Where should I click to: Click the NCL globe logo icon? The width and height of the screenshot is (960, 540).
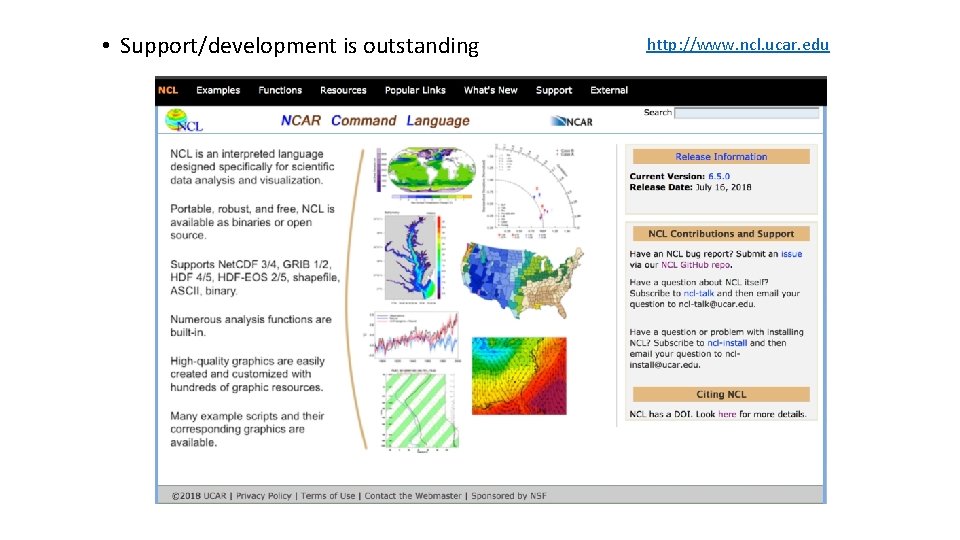click(184, 120)
